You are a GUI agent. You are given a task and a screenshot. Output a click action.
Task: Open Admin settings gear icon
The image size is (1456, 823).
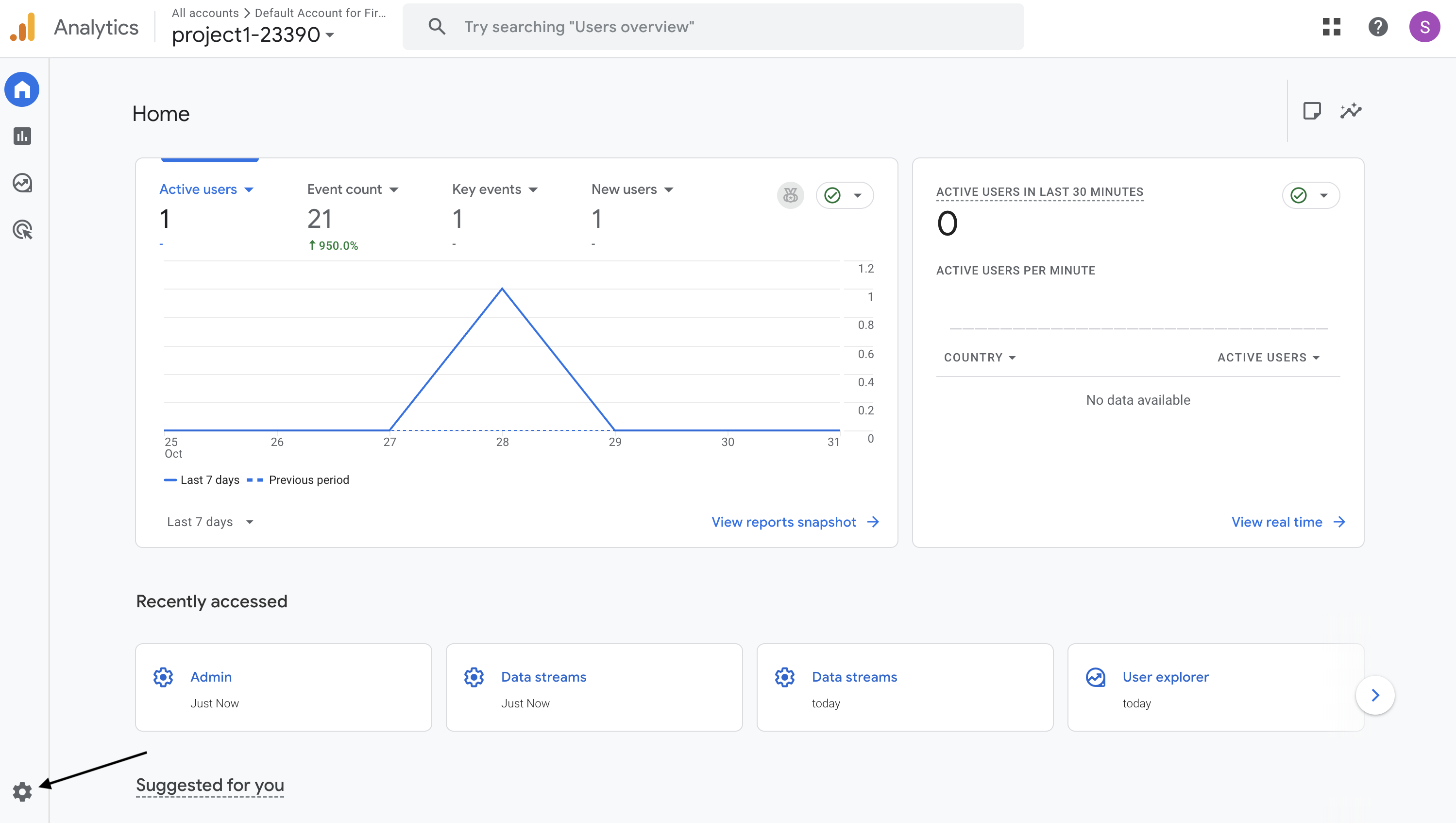[22, 792]
